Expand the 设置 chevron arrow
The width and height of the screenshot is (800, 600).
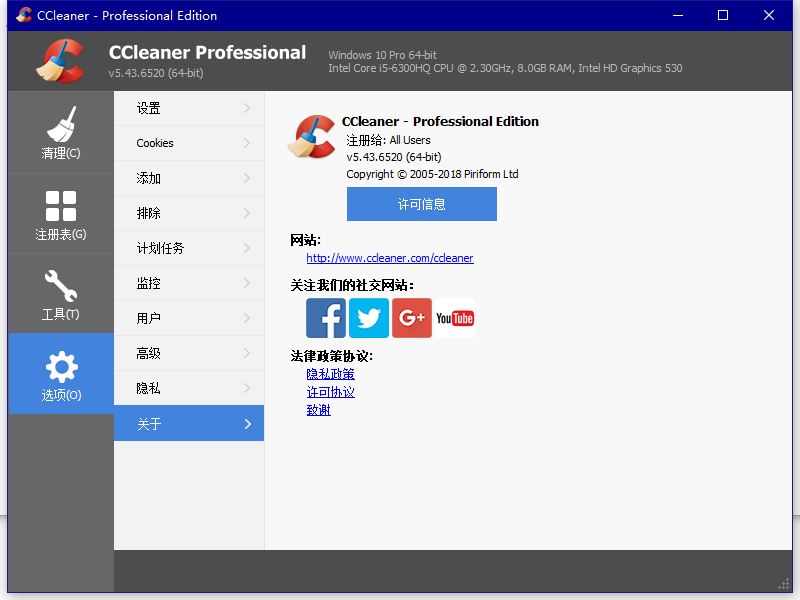click(x=247, y=108)
